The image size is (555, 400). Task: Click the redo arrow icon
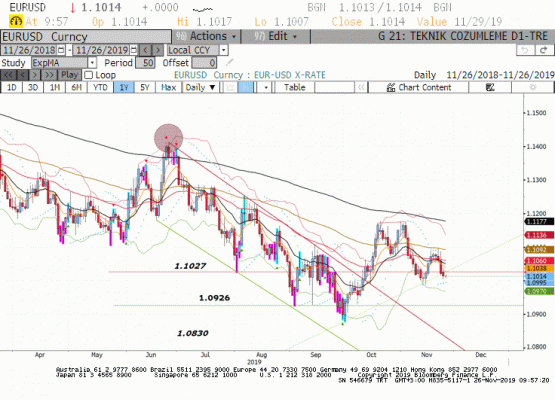pos(544,50)
